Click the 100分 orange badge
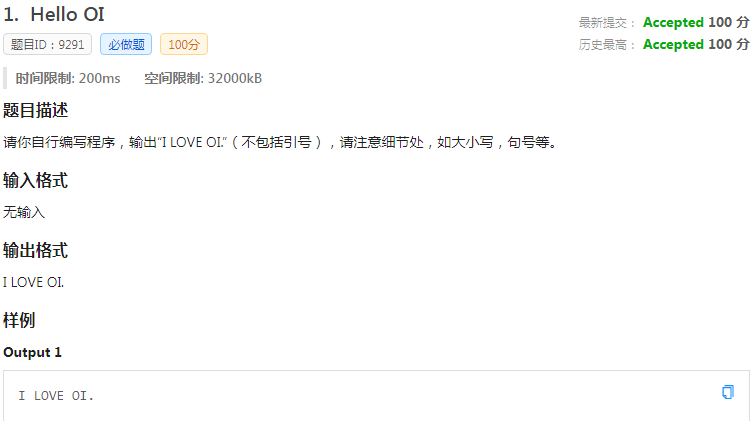 184,44
